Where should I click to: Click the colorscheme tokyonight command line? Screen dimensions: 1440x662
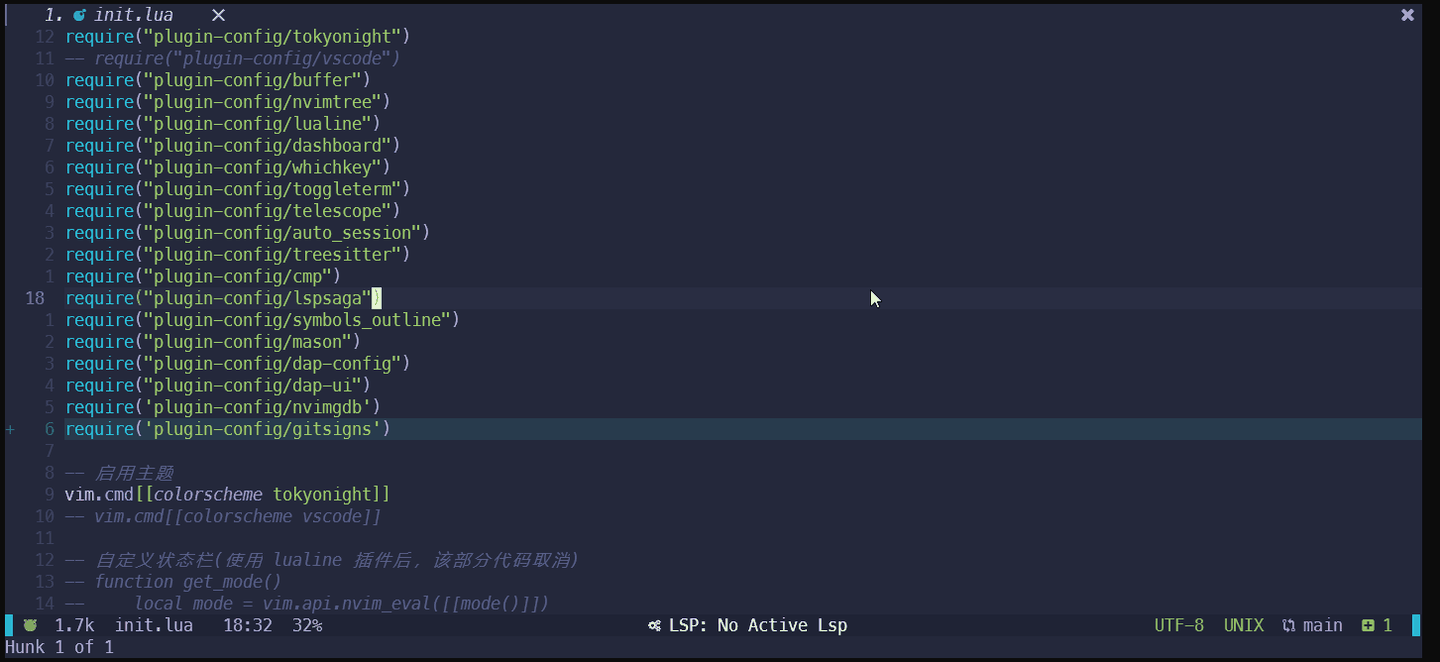[227, 495]
